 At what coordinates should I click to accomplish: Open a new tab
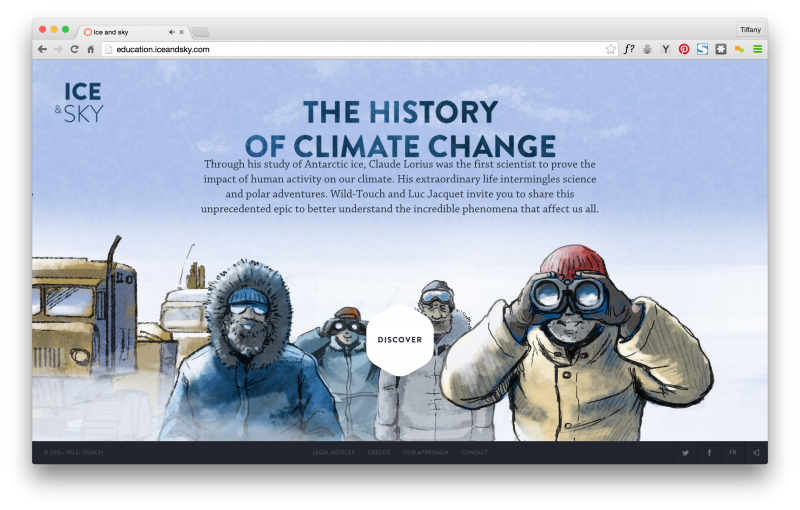tap(201, 33)
